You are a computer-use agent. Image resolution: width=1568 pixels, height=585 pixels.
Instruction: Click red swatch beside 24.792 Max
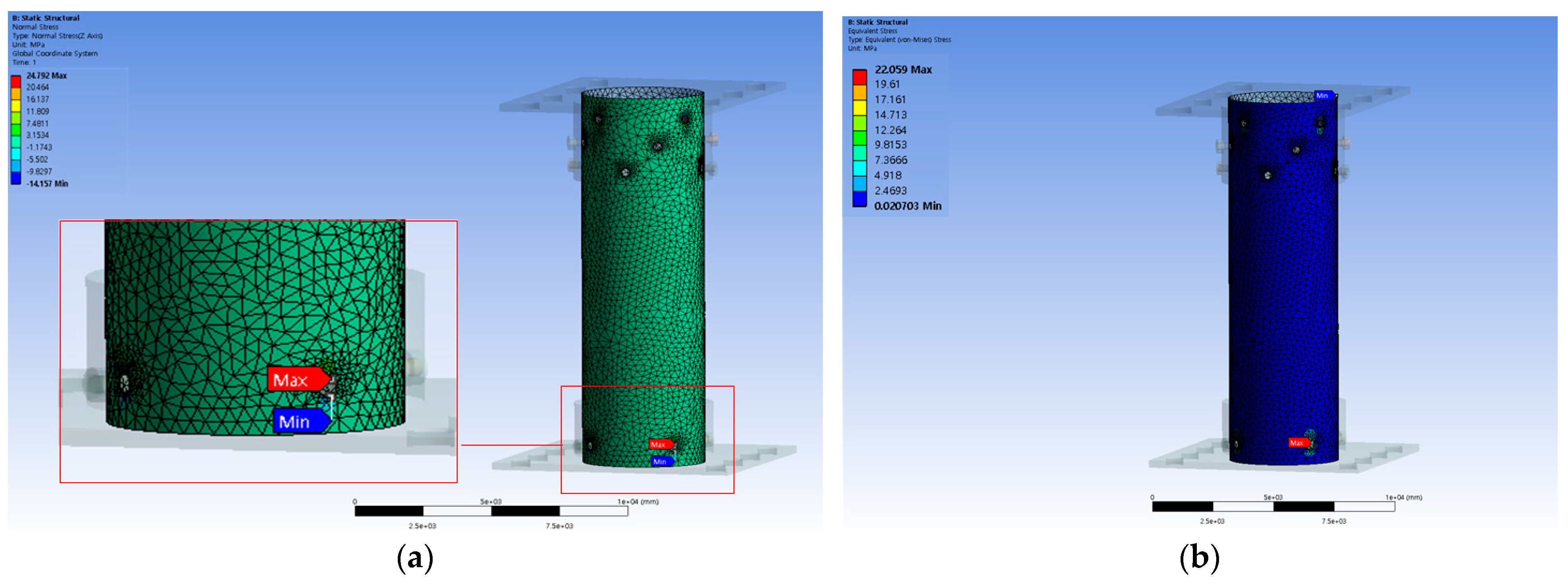[16, 82]
